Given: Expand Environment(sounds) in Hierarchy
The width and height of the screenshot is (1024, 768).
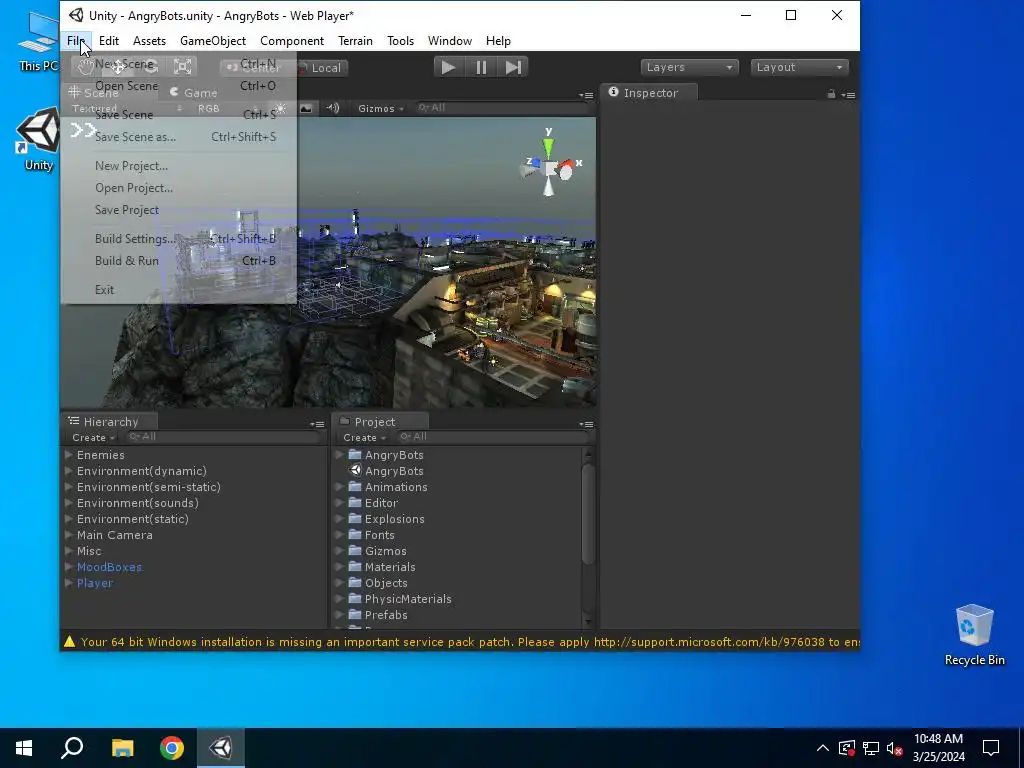Looking at the screenshot, I should point(69,502).
